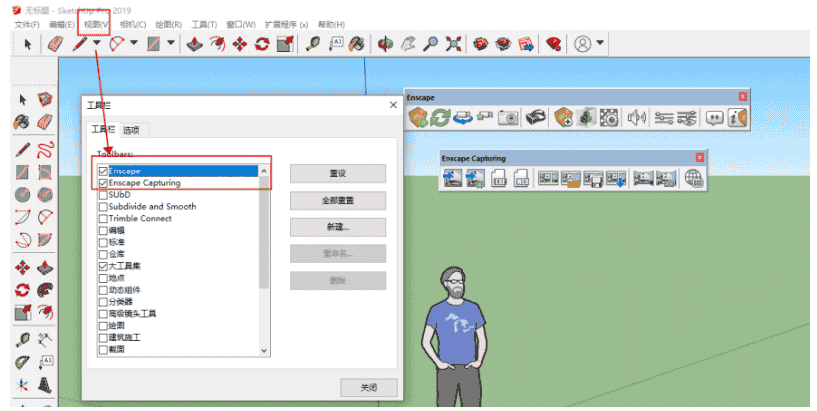Expand the user account dropdown arrow
This screenshot has width=817, height=411.
tap(599, 44)
